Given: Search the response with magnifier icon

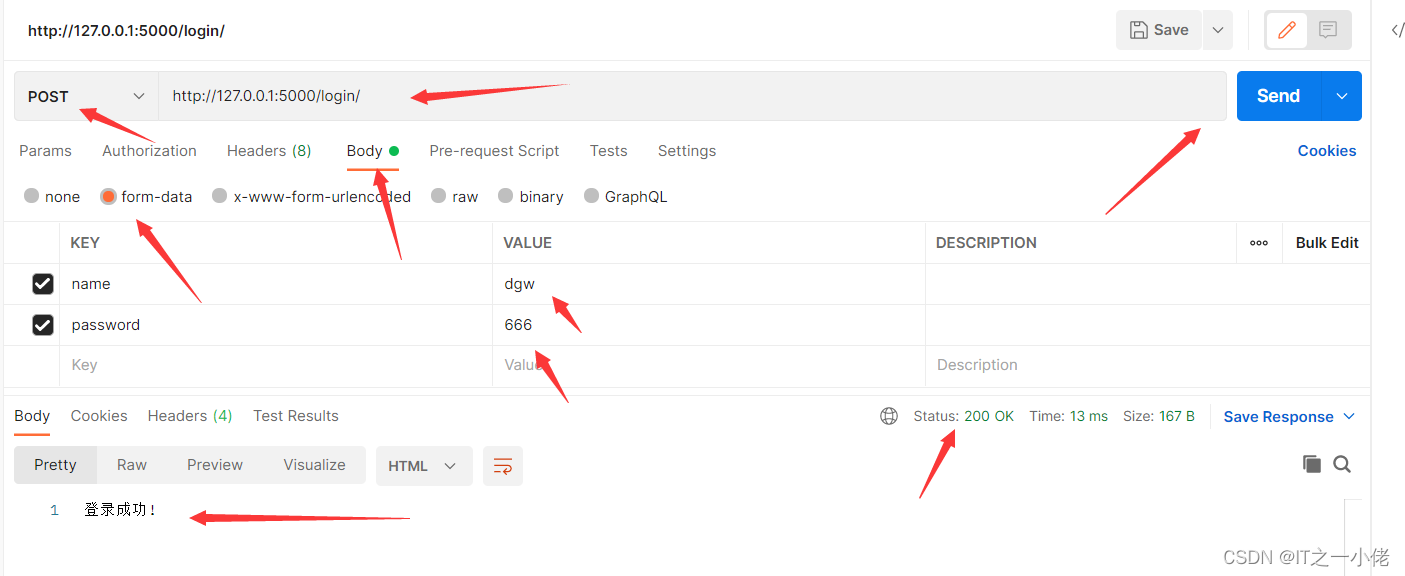Looking at the screenshot, I should [1342, 464].
